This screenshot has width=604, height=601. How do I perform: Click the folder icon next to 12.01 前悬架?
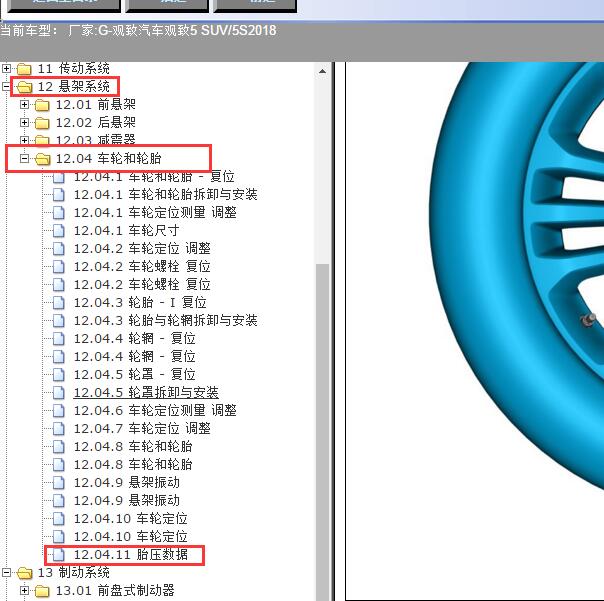coord(42,105)
